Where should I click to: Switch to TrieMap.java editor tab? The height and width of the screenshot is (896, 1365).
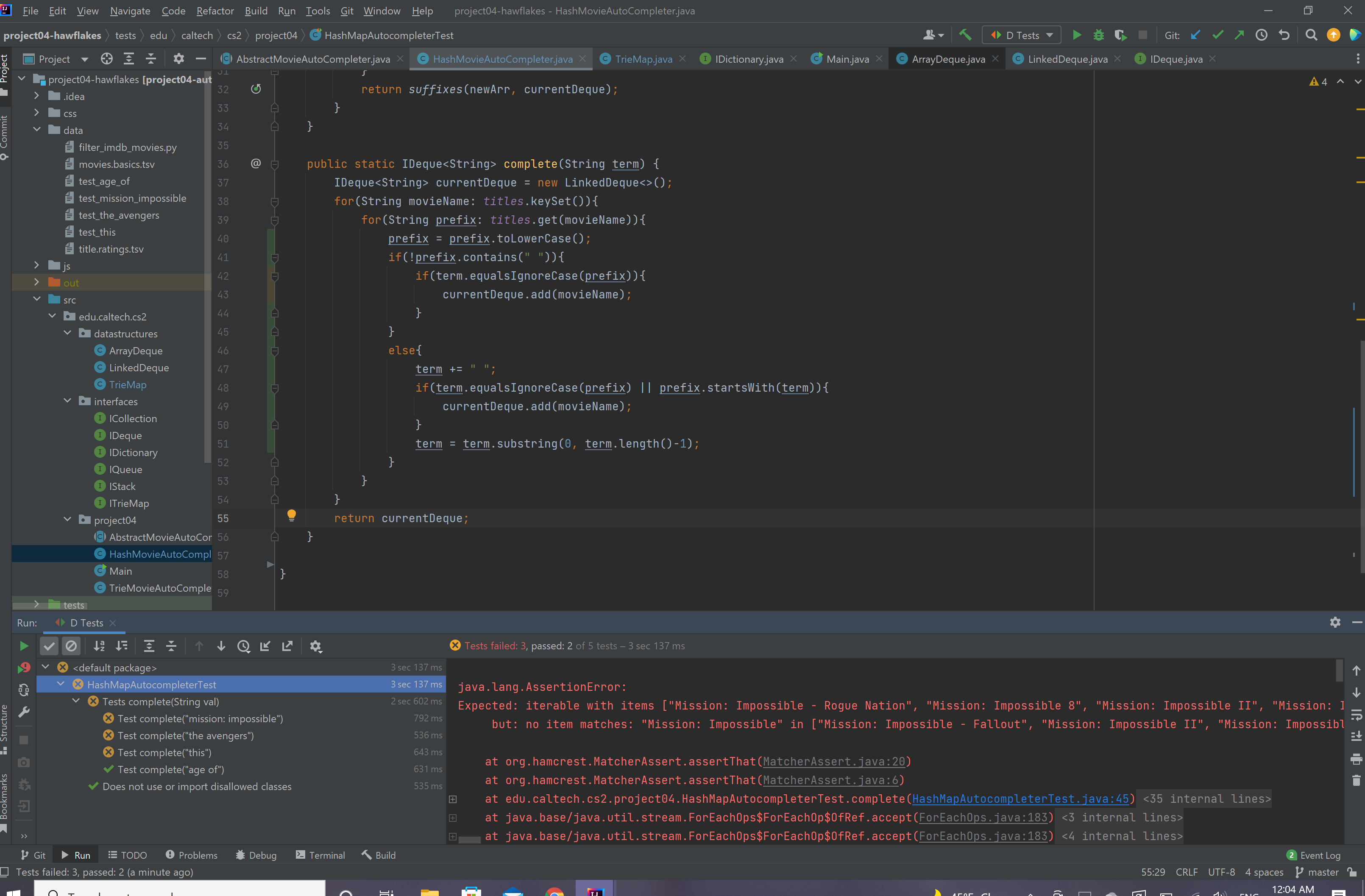(x=643, y=59)
